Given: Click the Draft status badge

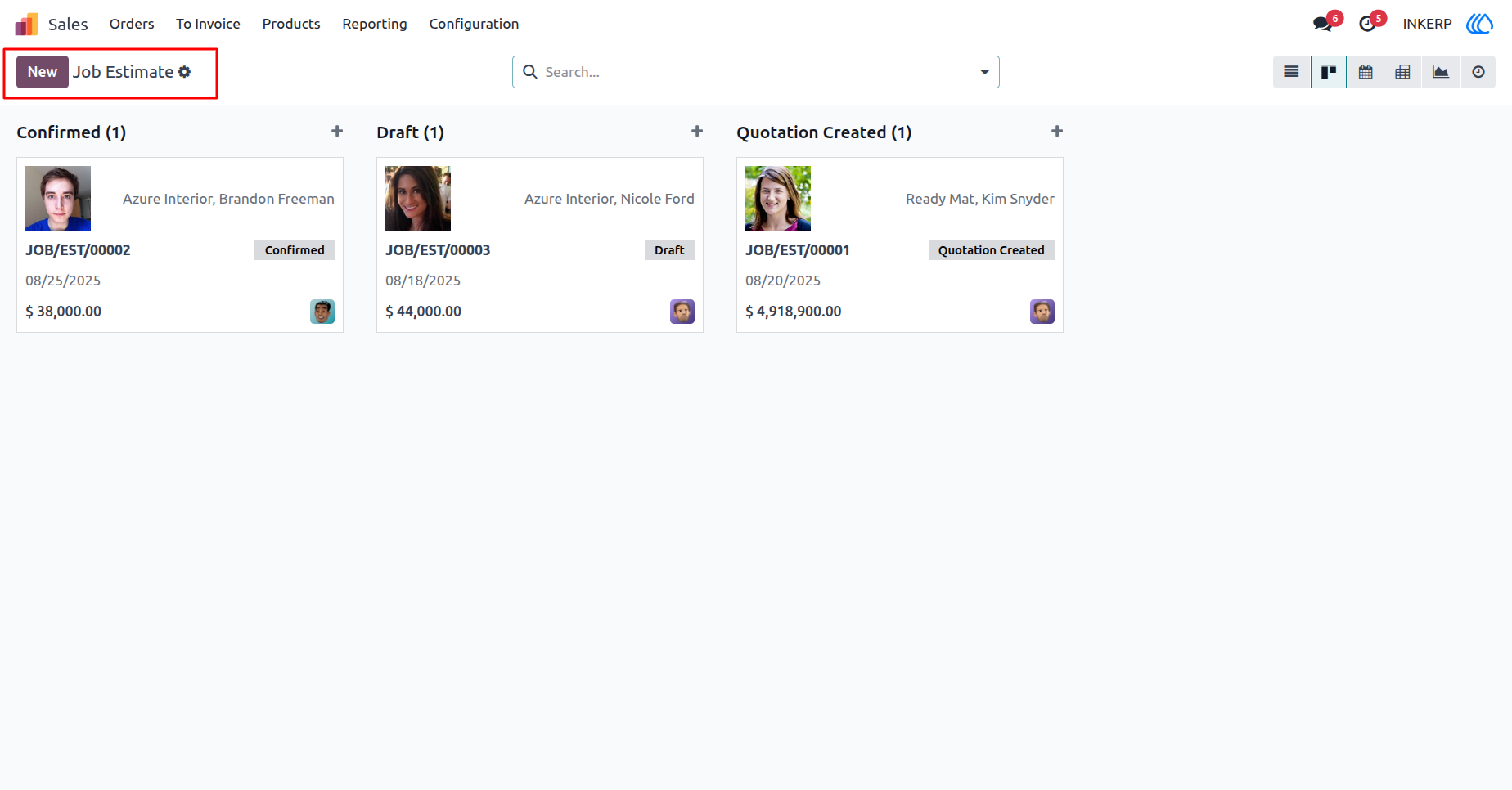Looking at the screenshot, I should (x=669, y=250).
